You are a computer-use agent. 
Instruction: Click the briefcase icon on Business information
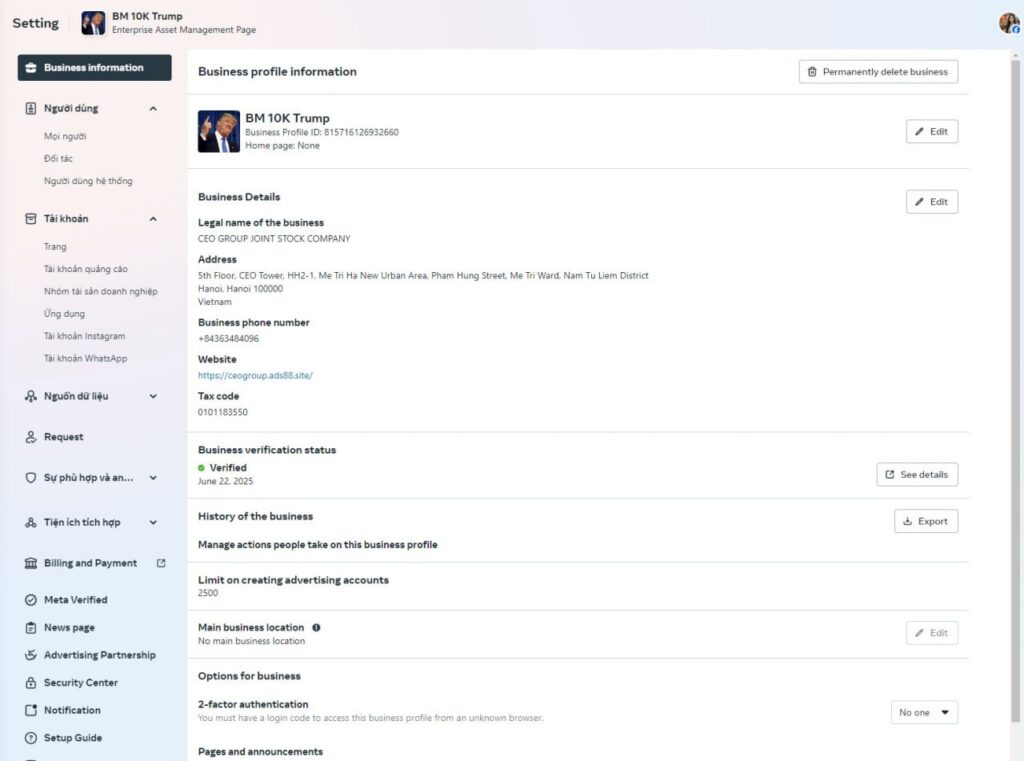(x=31, y=67)
